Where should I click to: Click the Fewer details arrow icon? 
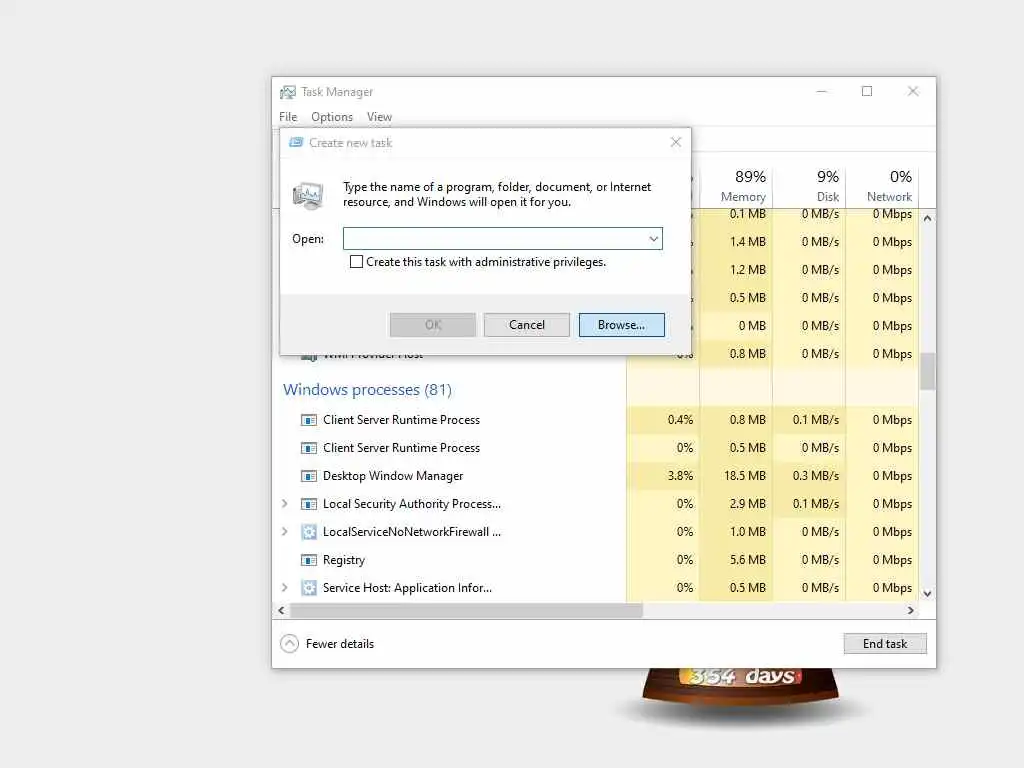(x=289, y=644)
